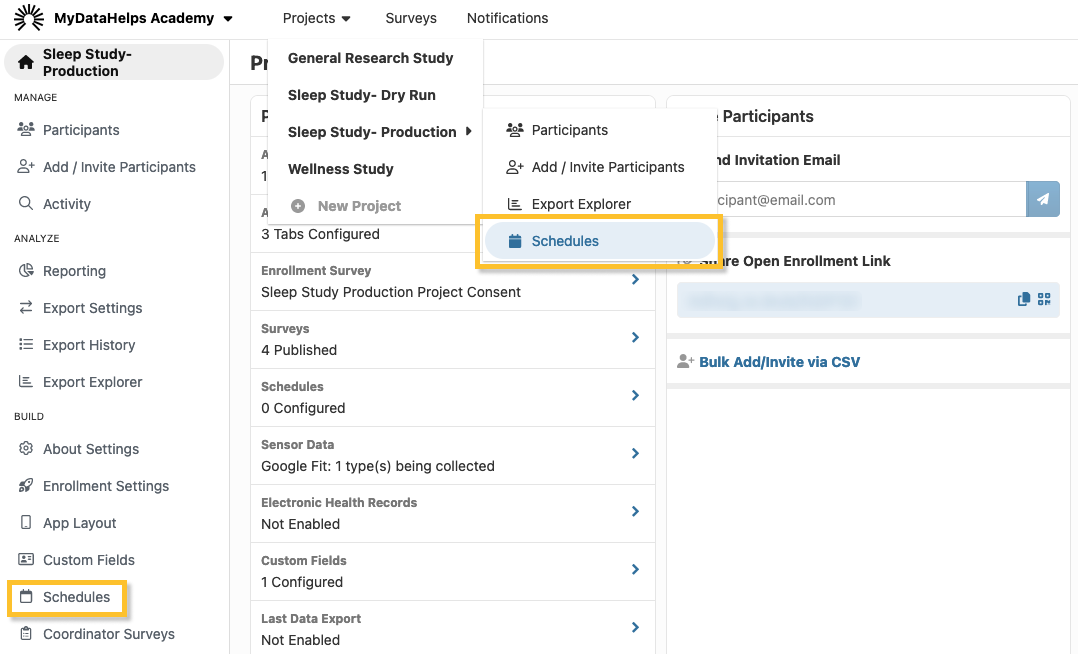Open Surveys in the top navigation
Image resolution: width=1078 pixels, height=654 pixels.
point(410,18)
